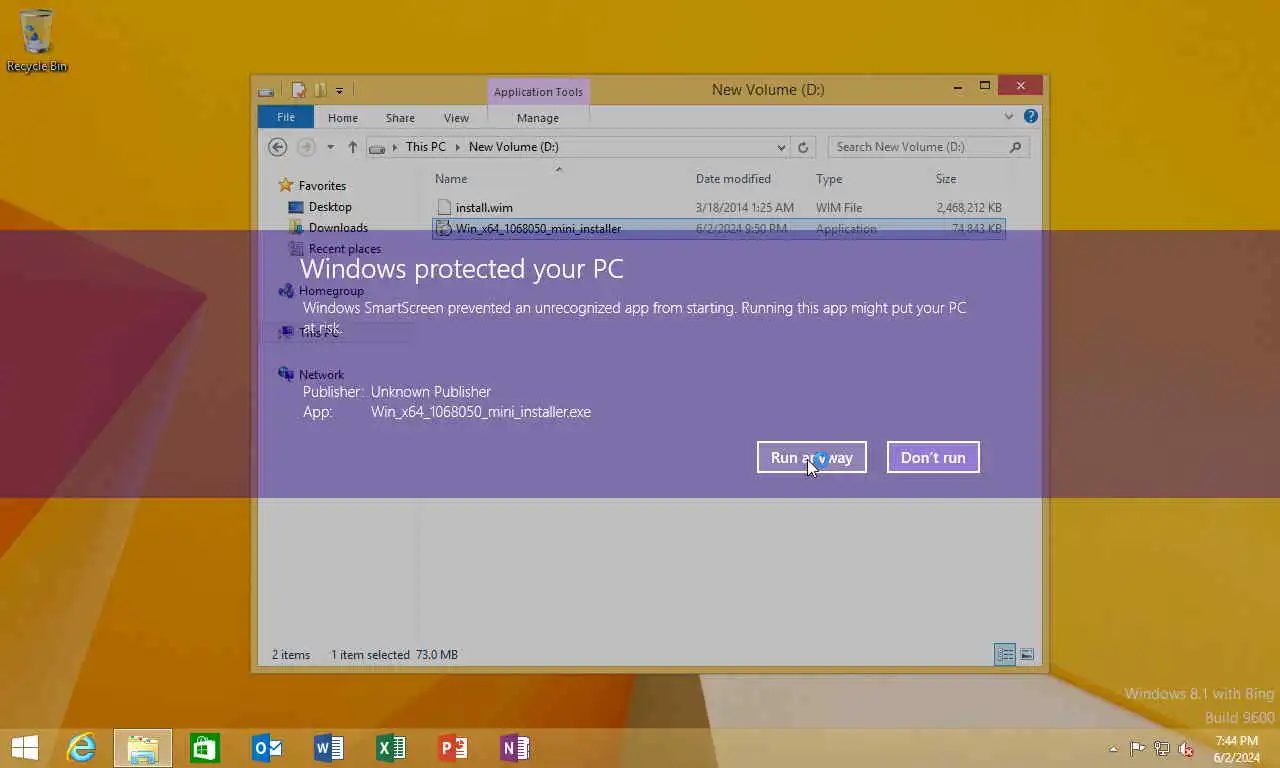Viewport: 1280px width, 768px height.
Task: Launch Excel from the taskbar
Action: point(391,748)
